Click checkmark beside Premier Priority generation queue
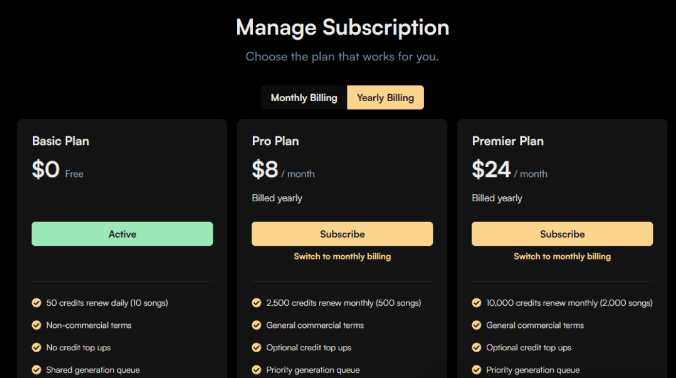 coord(477,370)
